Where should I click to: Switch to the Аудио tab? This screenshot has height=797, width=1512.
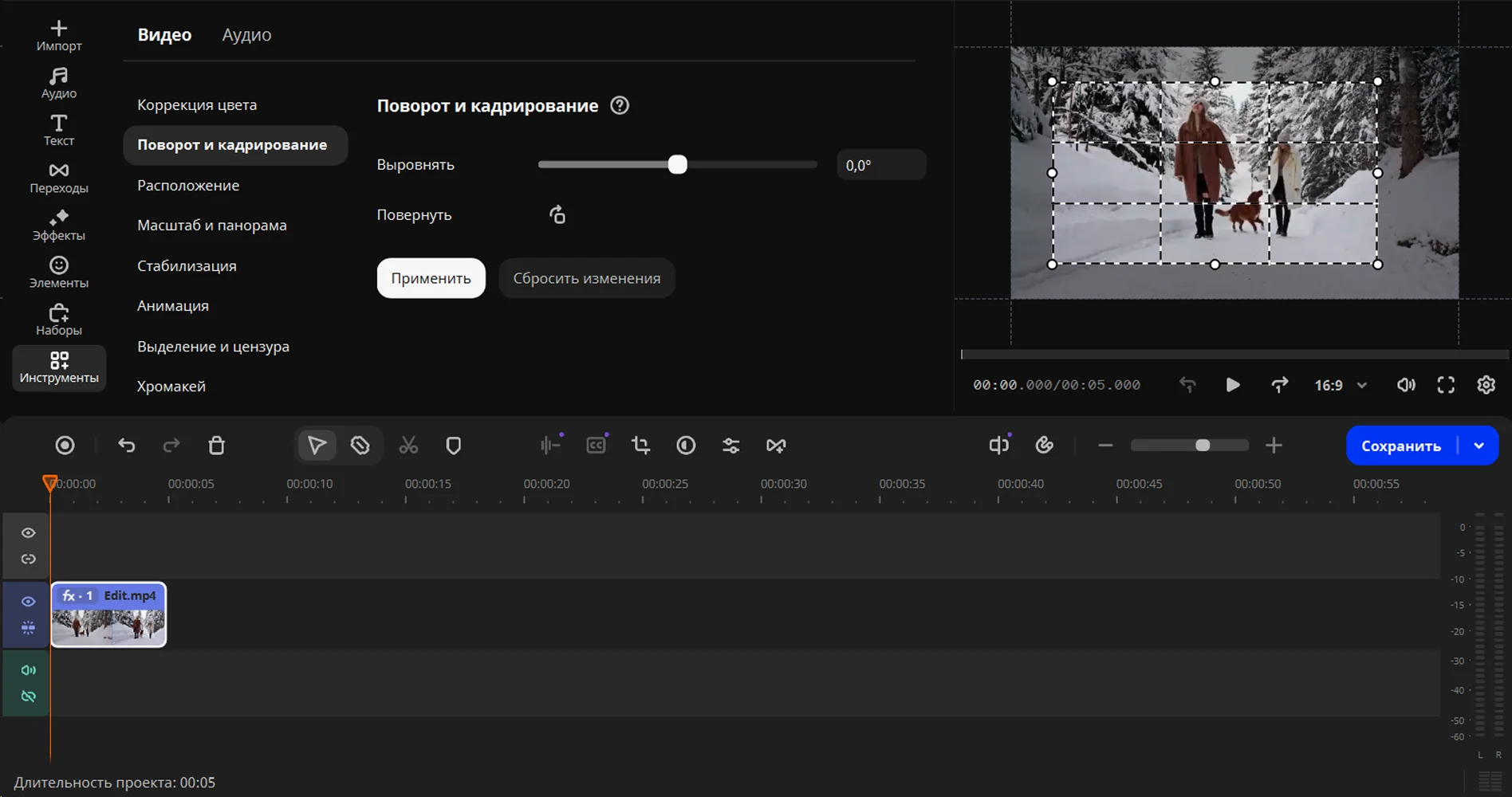point(246,34)
